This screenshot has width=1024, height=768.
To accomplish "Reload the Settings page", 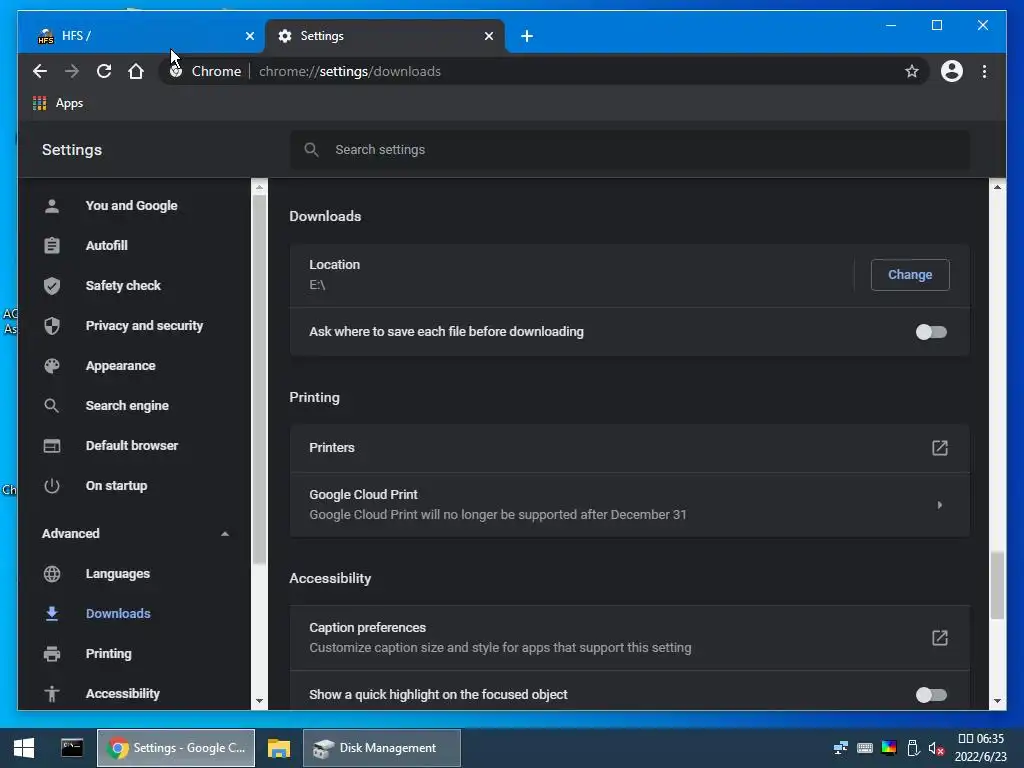I will click(104, 71).
